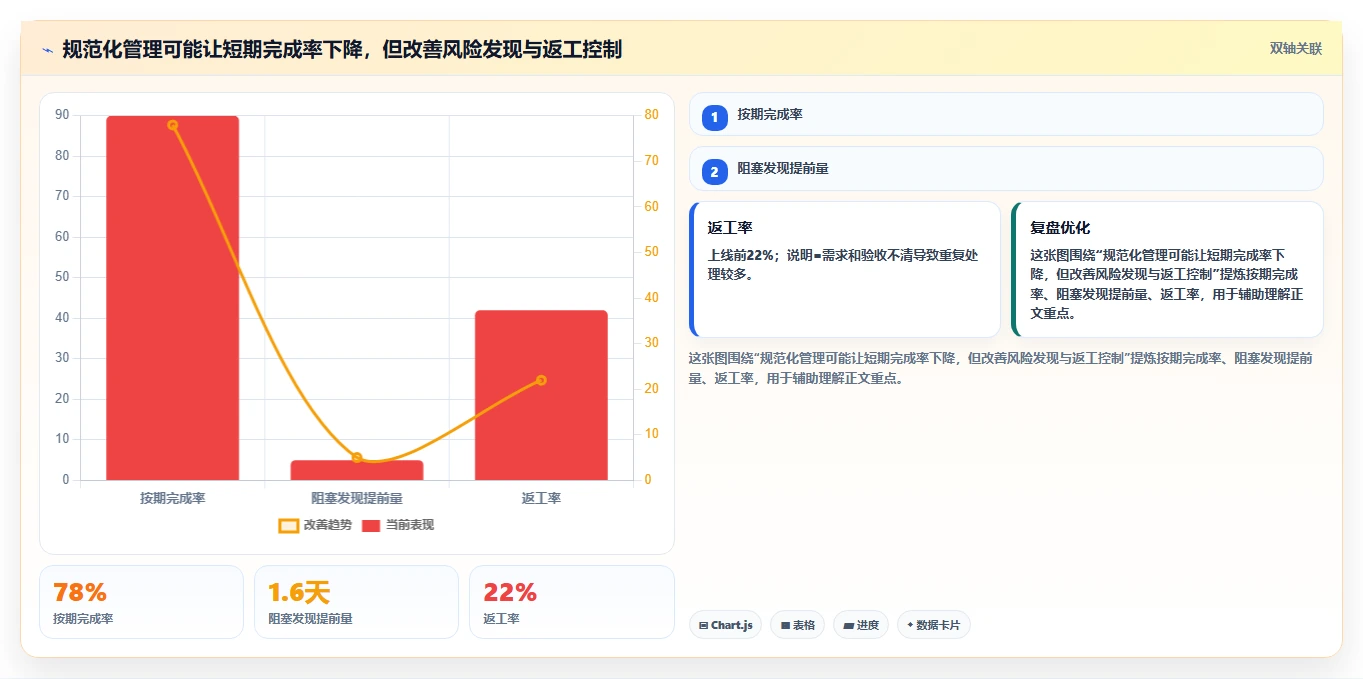Image resolution: width=1363 pixels, height=679 pixels.
Task: Click the tall red 按期完成率 bar
Action: click(x=173, y=298)
